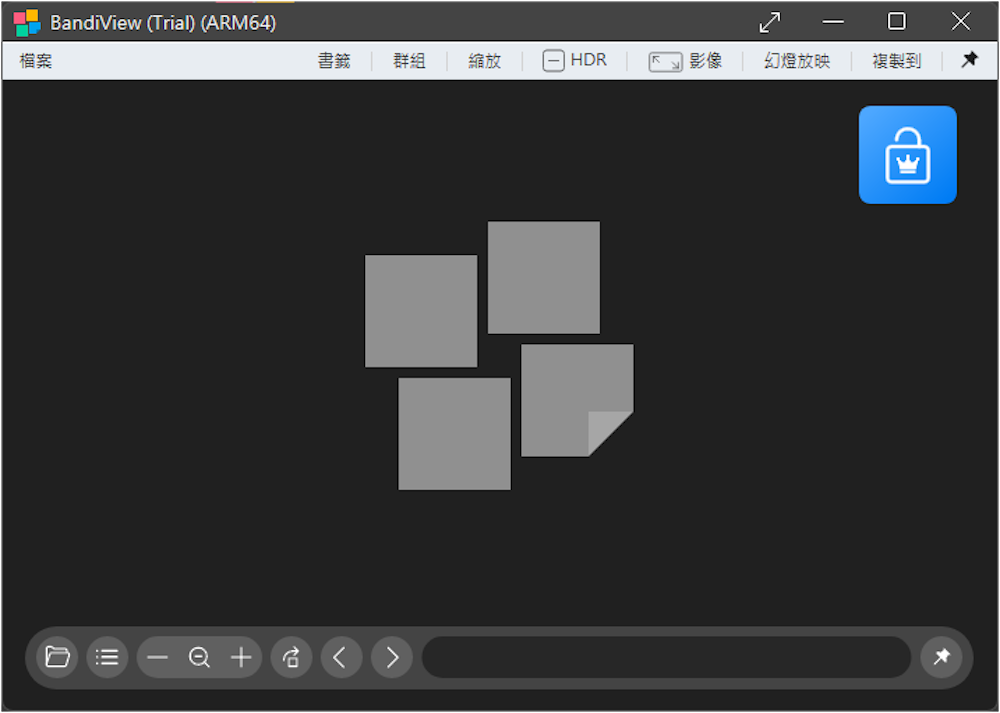The height and width of the screenshot is (713, 1000).
Task: Click the 複製到 button
Action: point(896,61)
